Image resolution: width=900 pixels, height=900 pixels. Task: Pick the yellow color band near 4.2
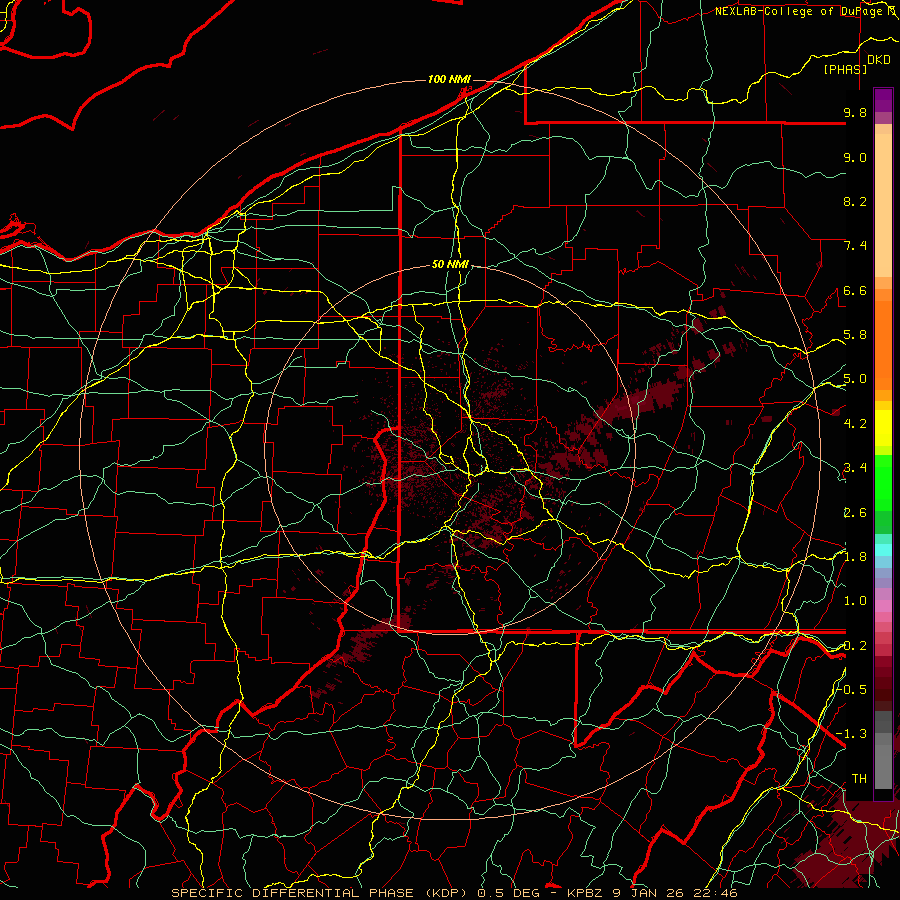pos(883,428)
